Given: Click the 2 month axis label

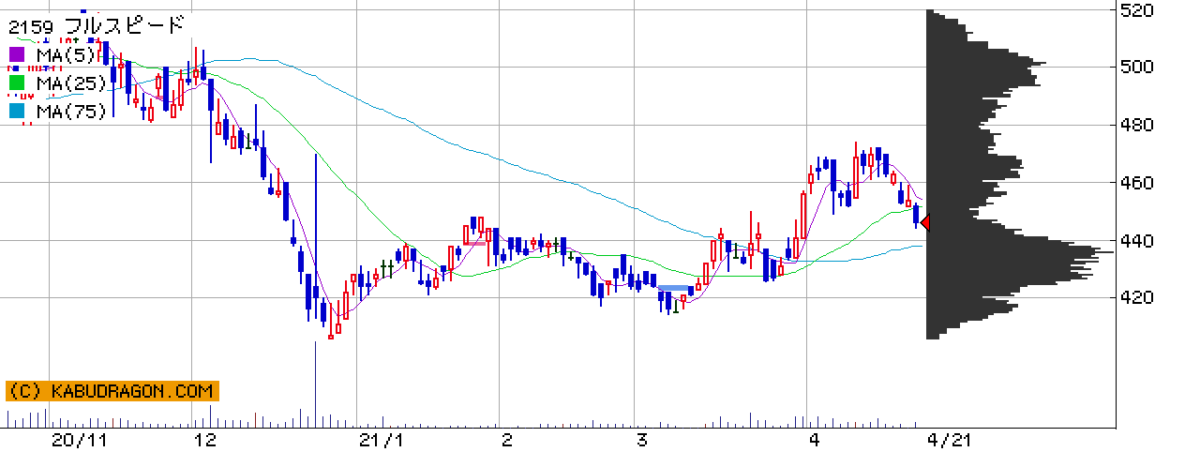Looking at the screenshot, I should (x=507, y=440).
